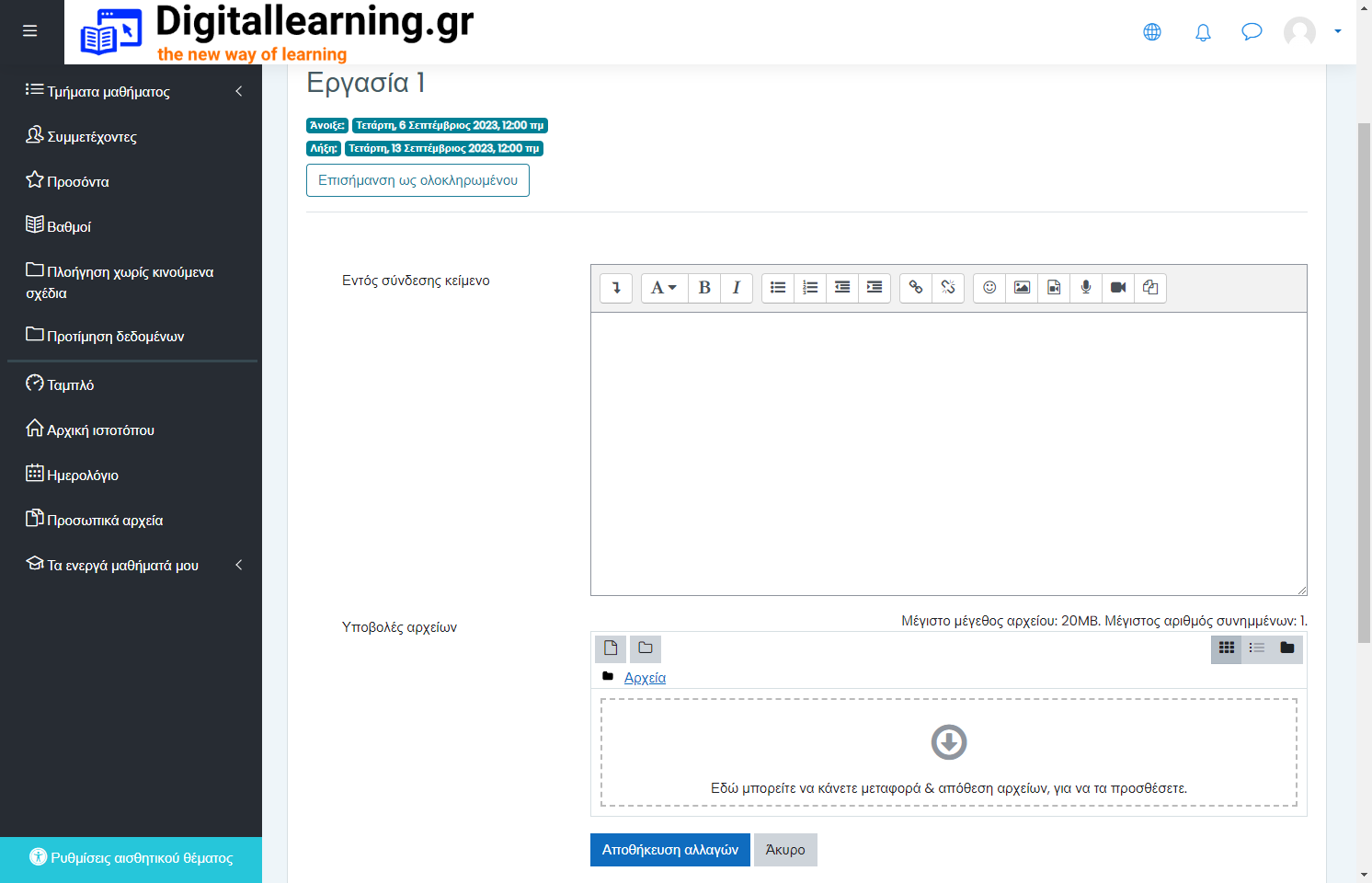The image size is (1372, 883).
Task: Remove link with unlink icon
Action: [948, 288]
